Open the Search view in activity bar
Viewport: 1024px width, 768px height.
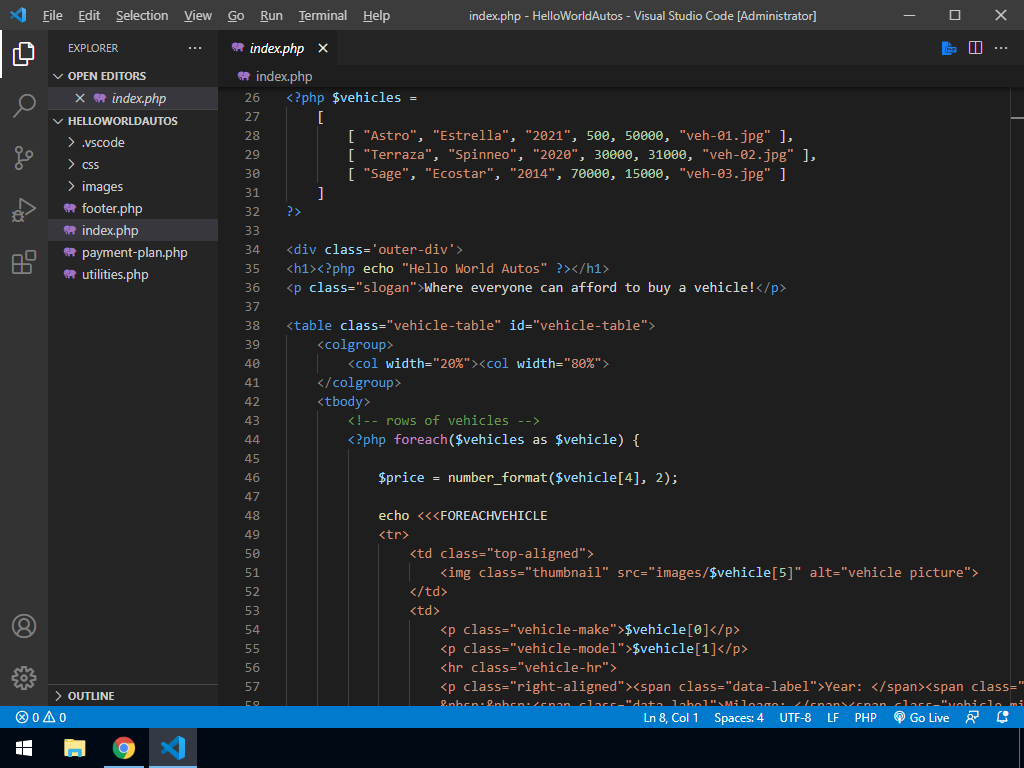24,105
